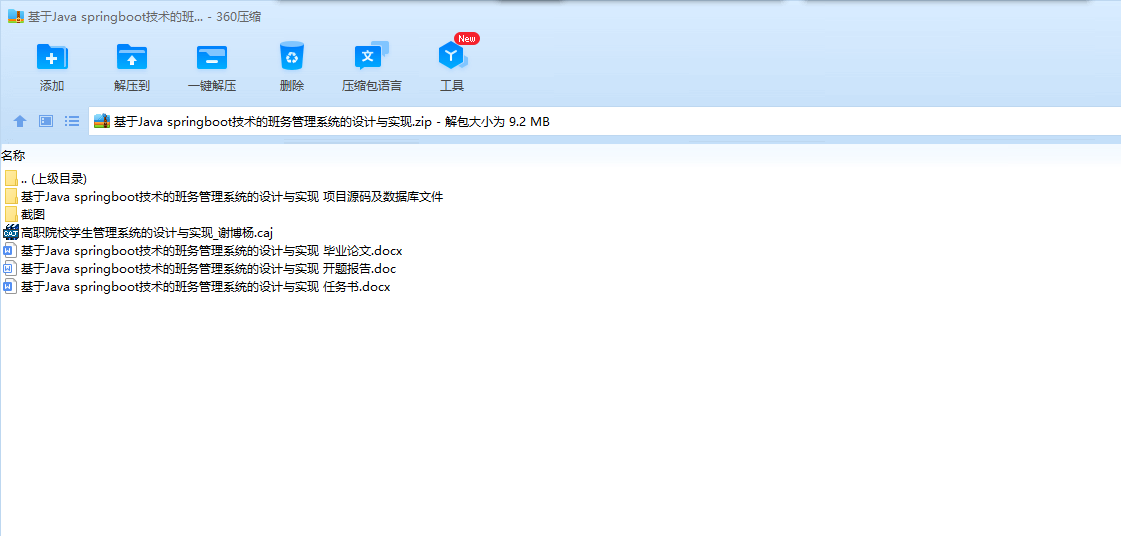Click the 360压缩 app icon in the title bar

click(16, 16)
